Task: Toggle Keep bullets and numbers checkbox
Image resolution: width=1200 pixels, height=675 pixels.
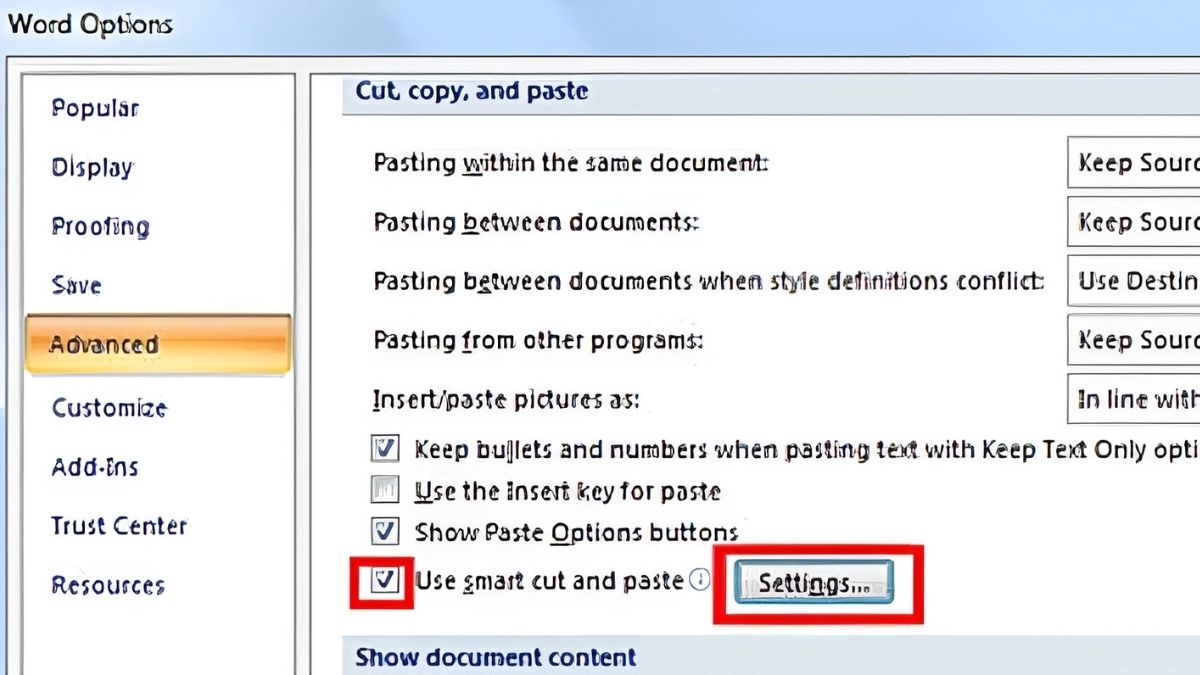Action: pos(385,449)
